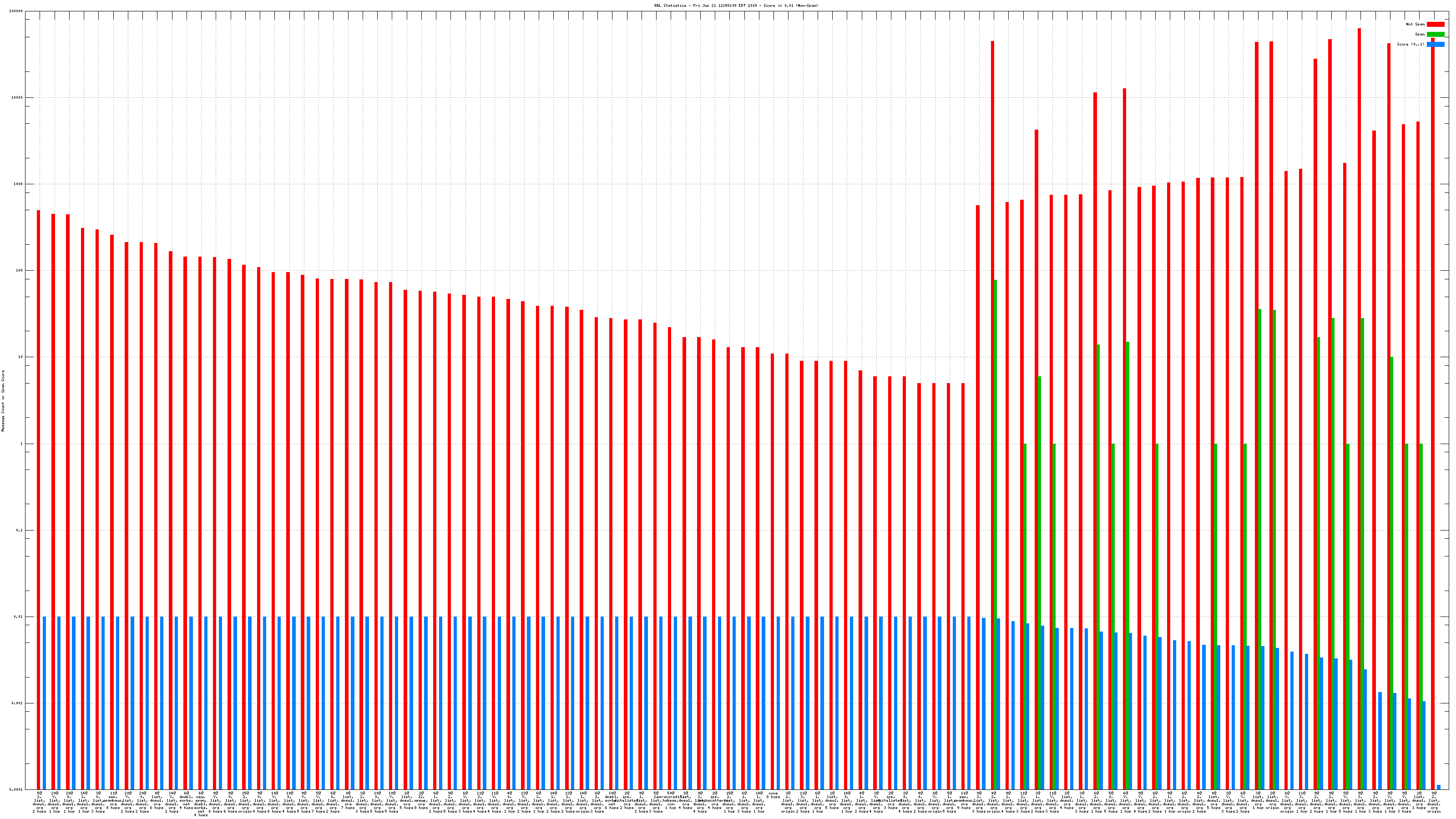Click the 0.0001 y-axis tick label

click(x=16, y=789)
